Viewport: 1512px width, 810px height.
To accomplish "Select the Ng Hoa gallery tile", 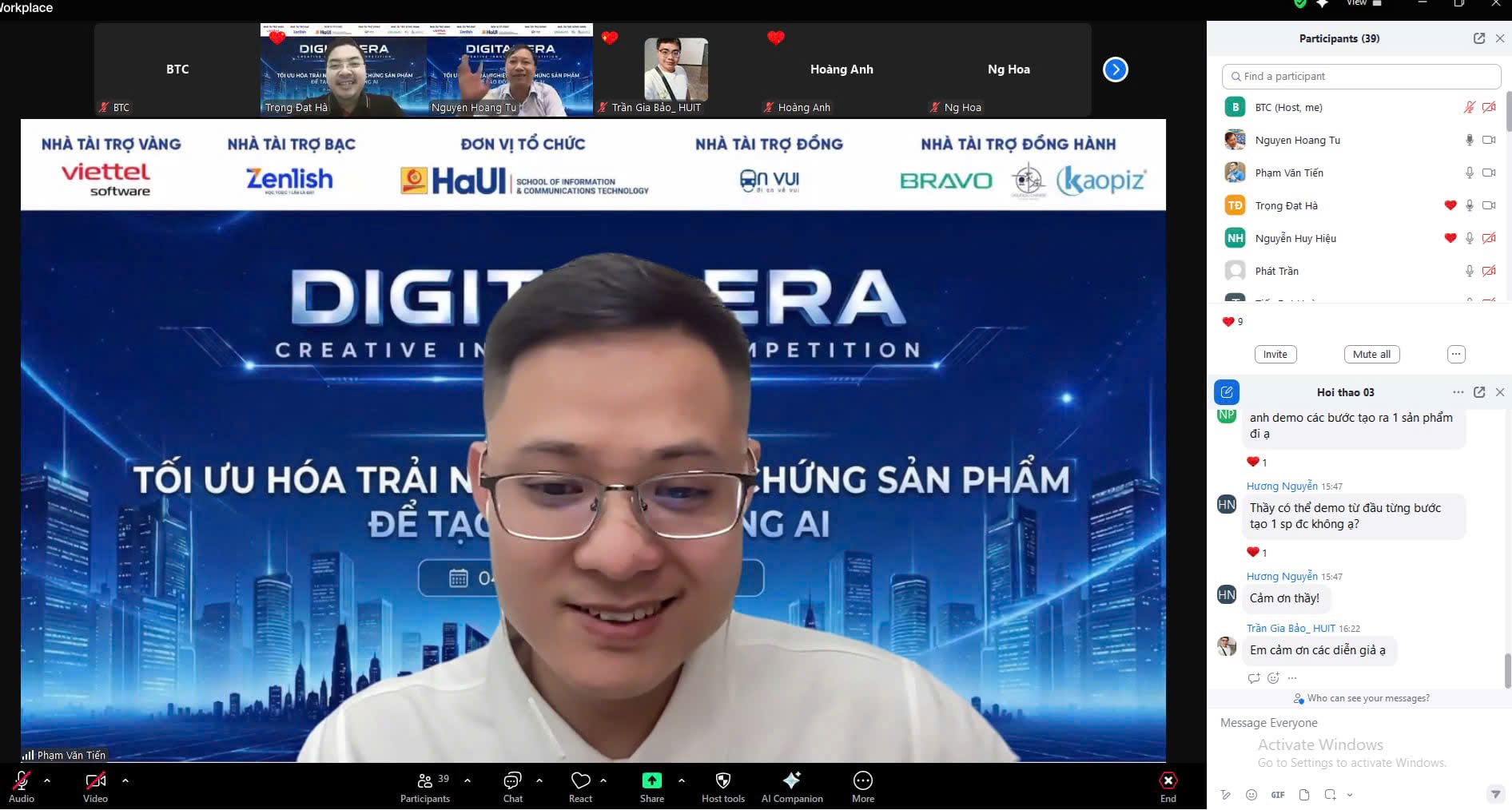I will [1009, 69].
